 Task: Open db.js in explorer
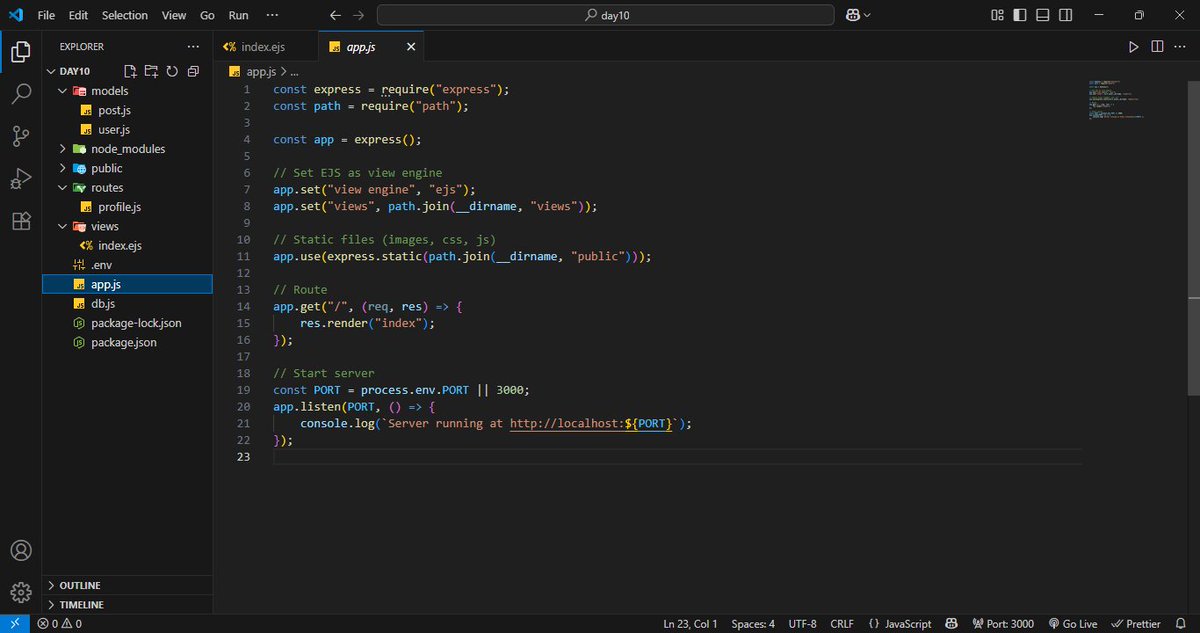pyautogui.click(x=103, y=304)
